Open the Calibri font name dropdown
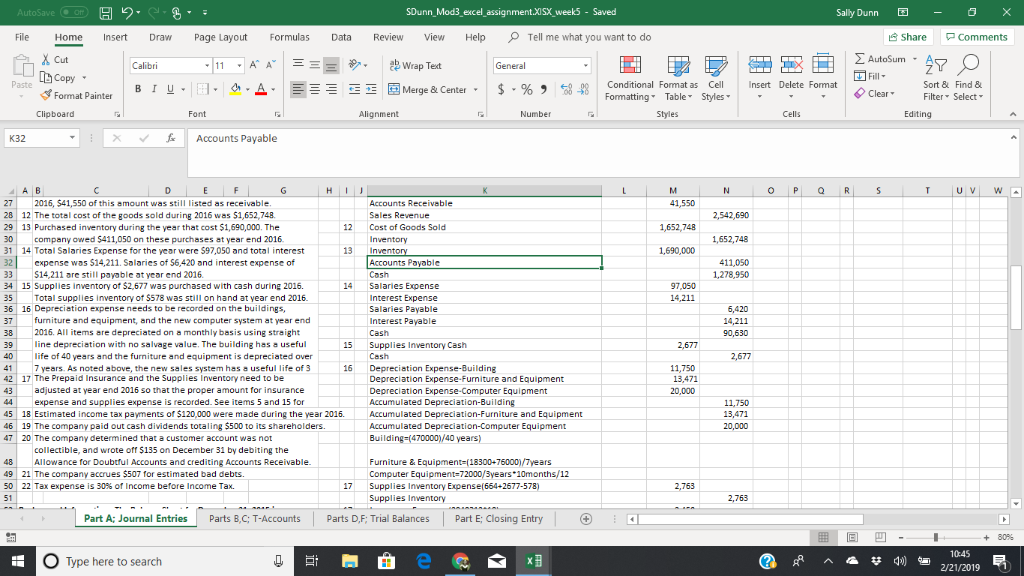The image size is (1024, 576). point(206,65)
